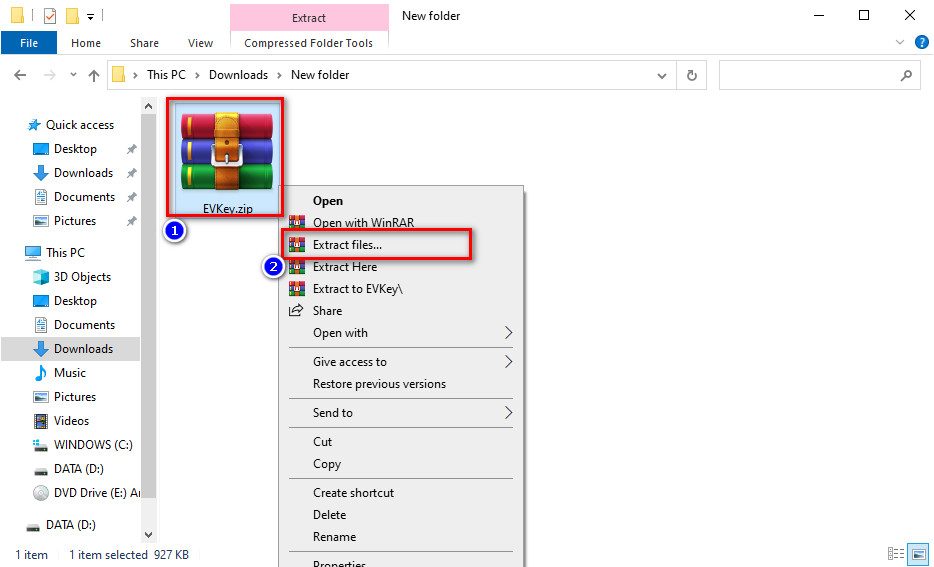Open the View ribbon tab

[x=200, y=43]
